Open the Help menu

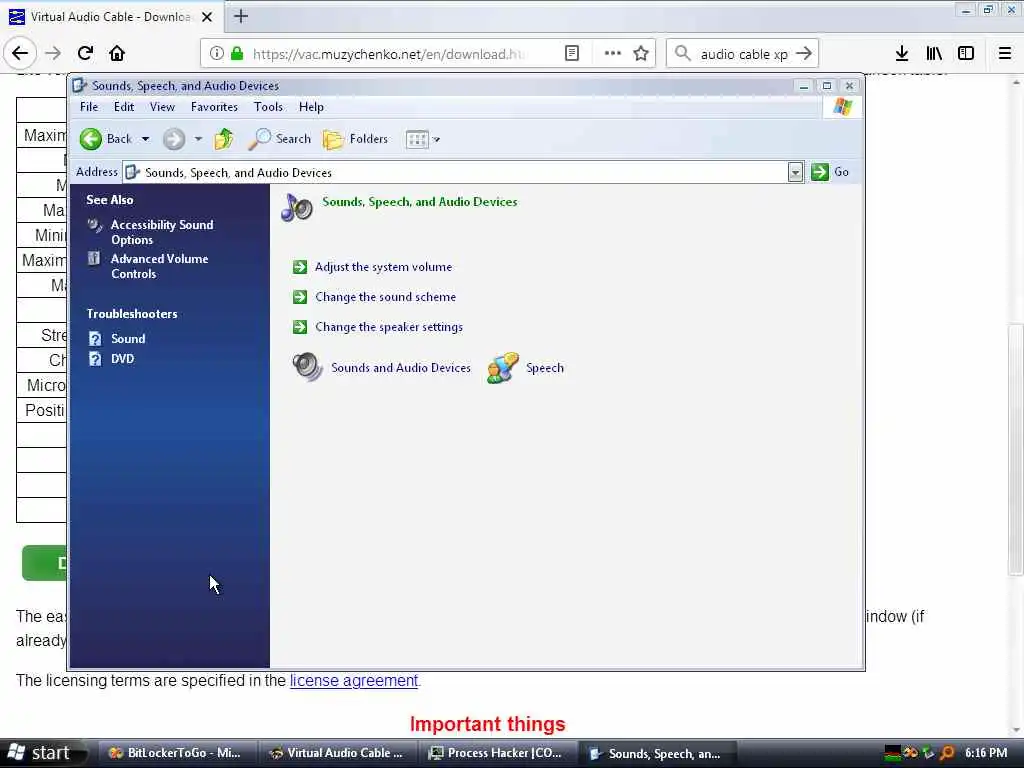pos(312,106)
